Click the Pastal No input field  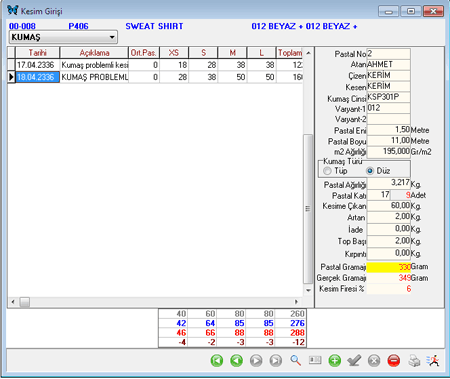coord(388,54)
